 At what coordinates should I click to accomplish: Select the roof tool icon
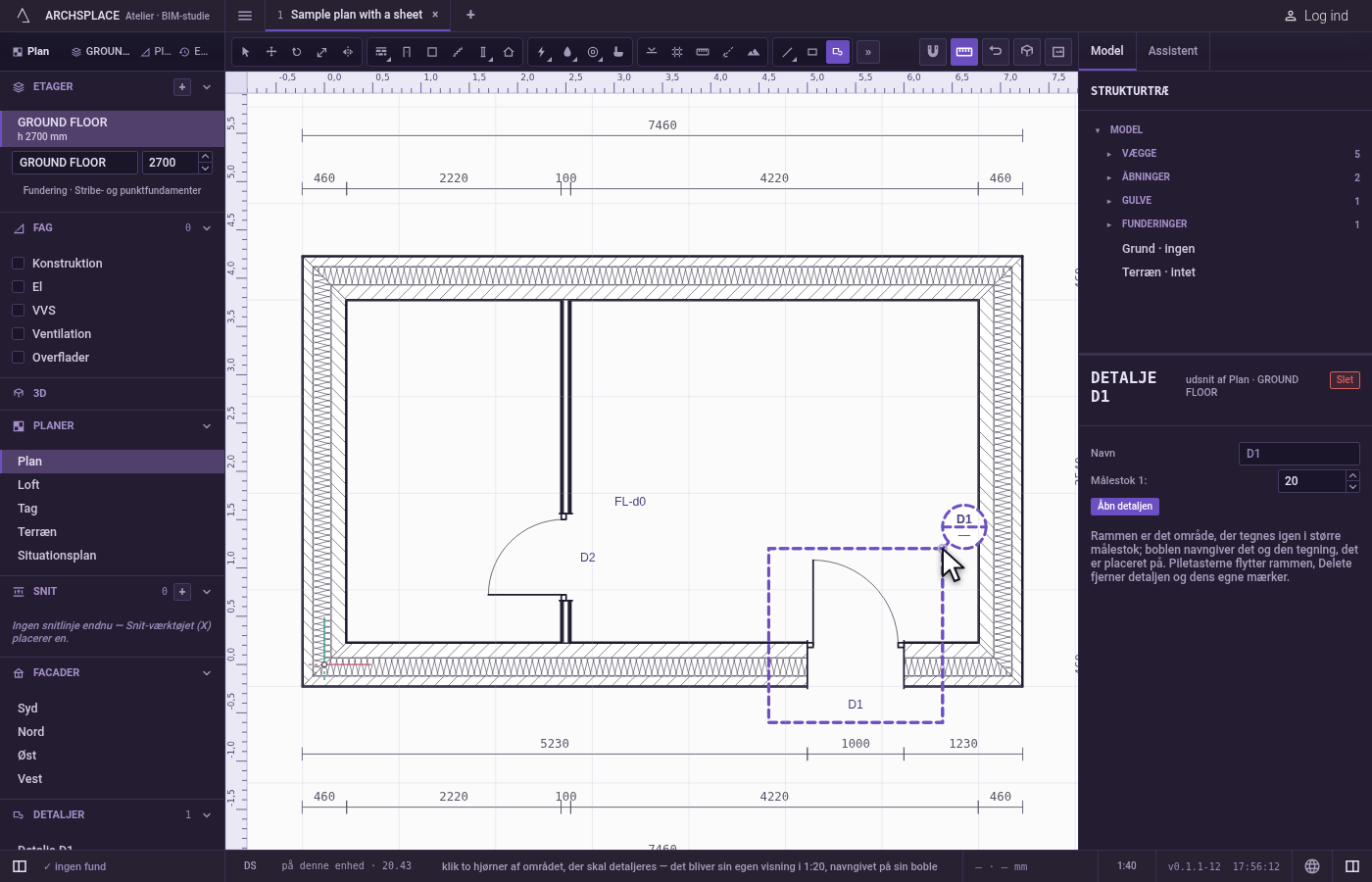click(x=509, y=52)
